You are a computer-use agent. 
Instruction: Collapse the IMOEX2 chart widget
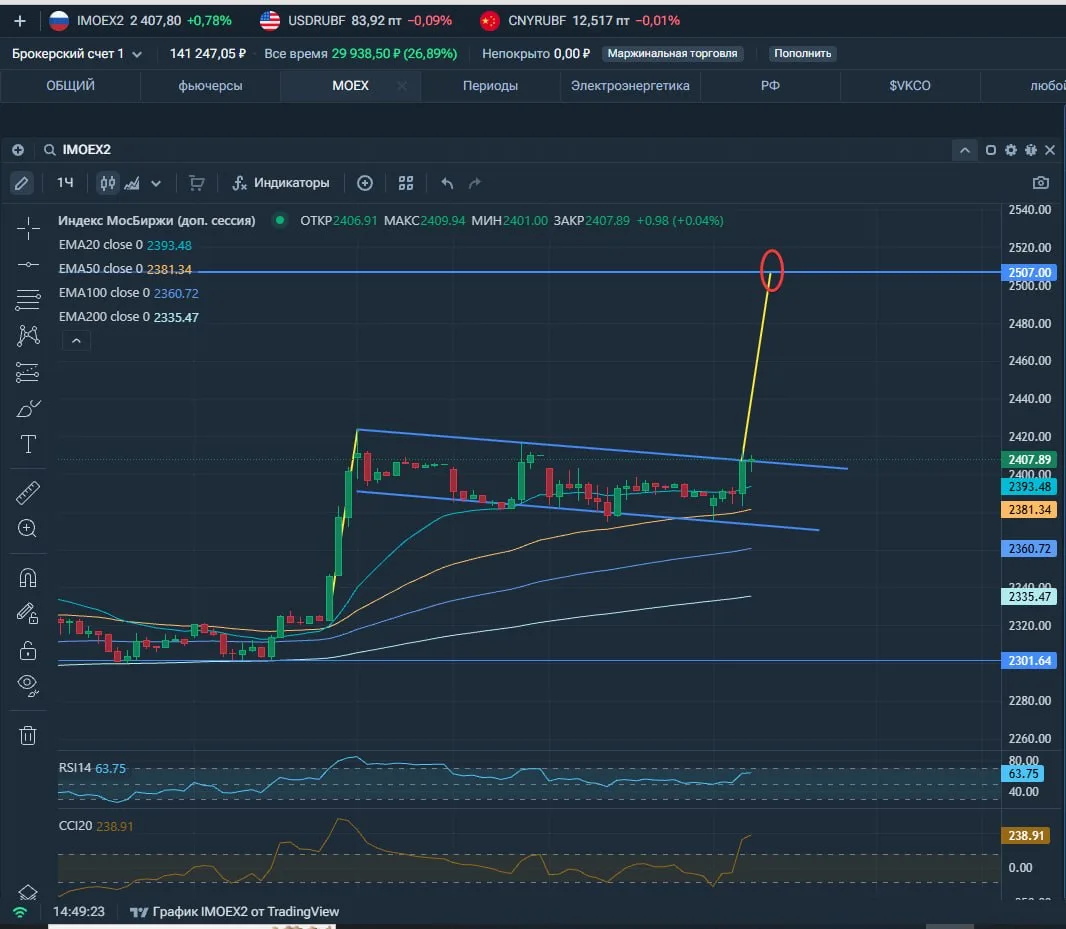(965, 150)
